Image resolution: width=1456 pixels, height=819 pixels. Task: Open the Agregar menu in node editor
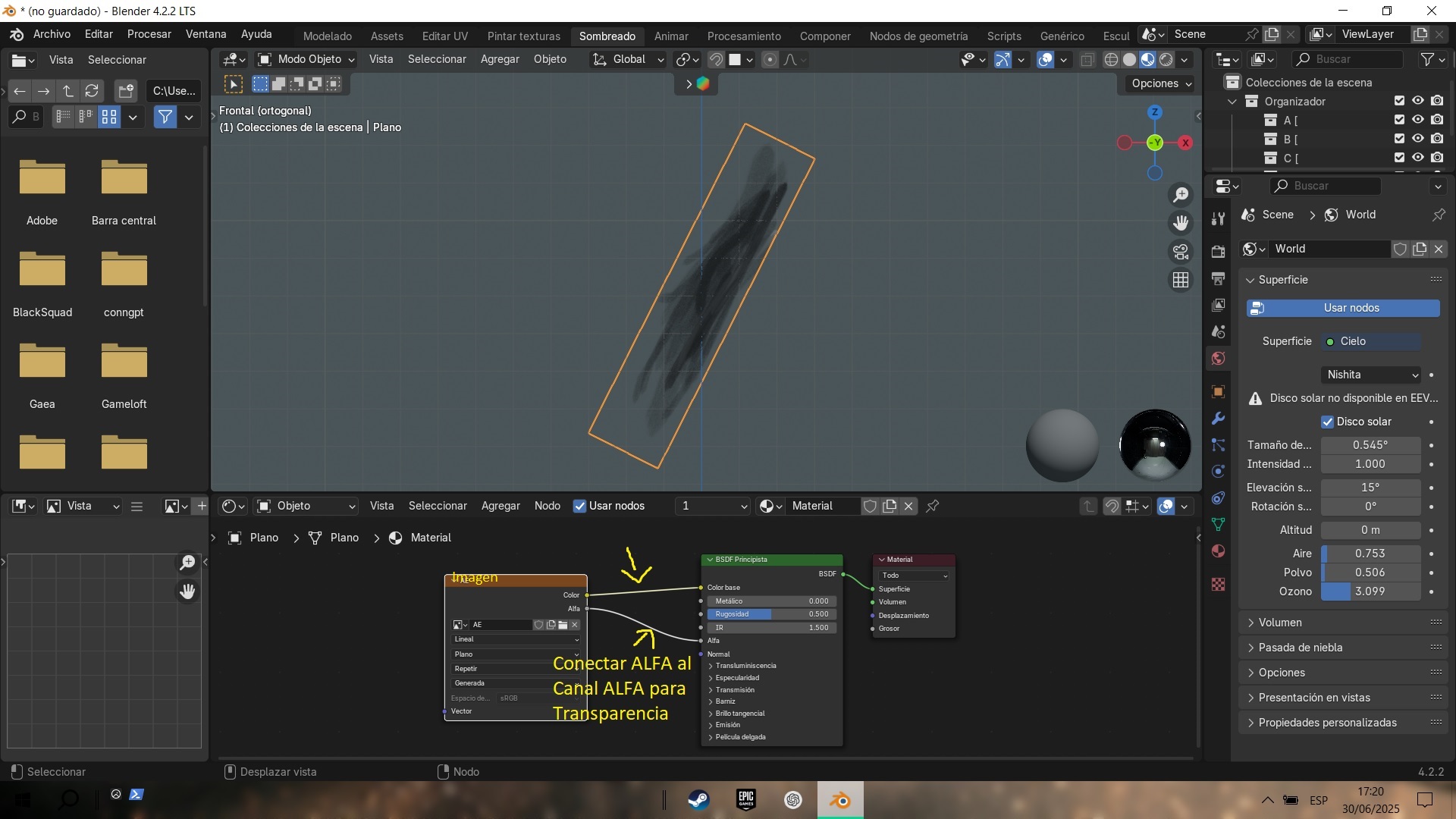coord(500,506)
